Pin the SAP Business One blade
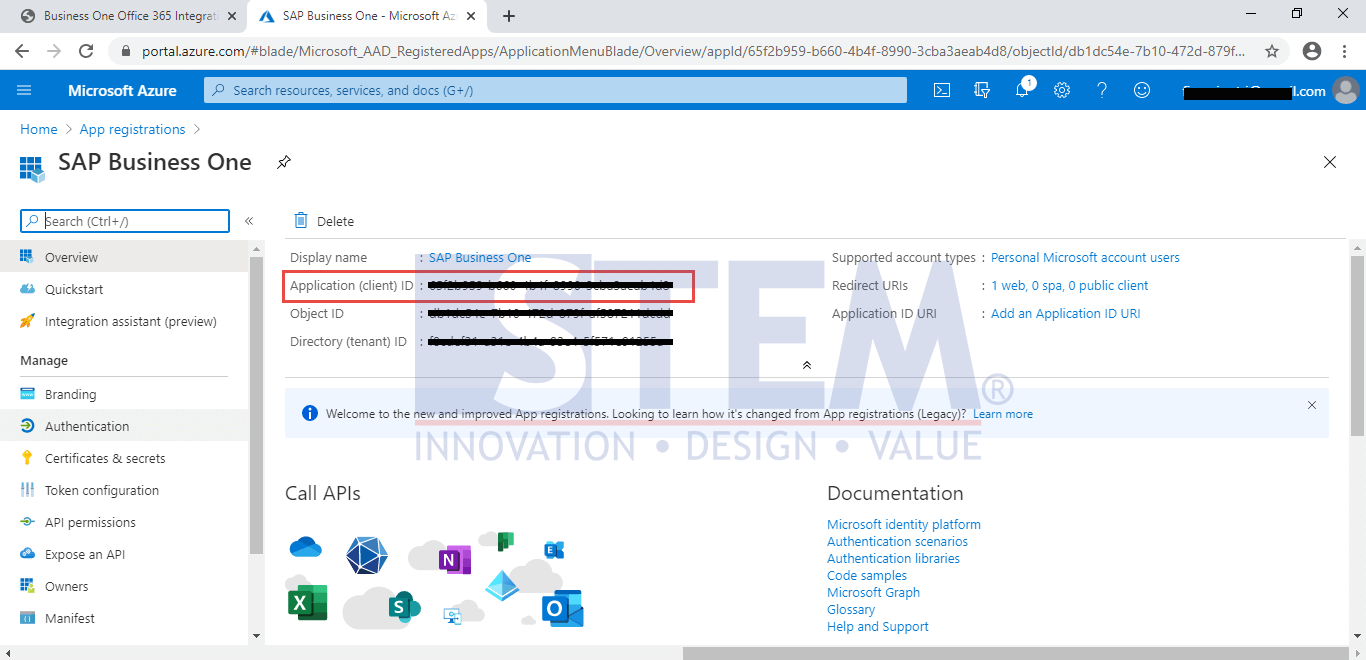Image resolution: width=1366 pixels, height=660 pixels. pos(284,162)
